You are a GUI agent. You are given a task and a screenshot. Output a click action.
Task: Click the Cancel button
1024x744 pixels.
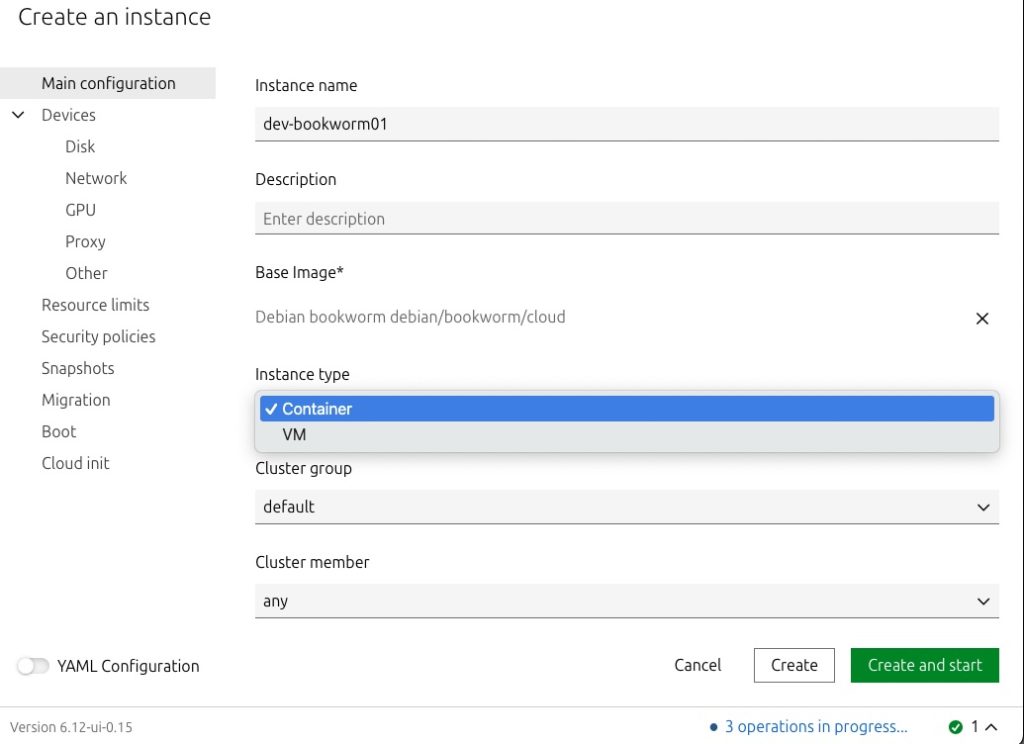pos(697,665)
